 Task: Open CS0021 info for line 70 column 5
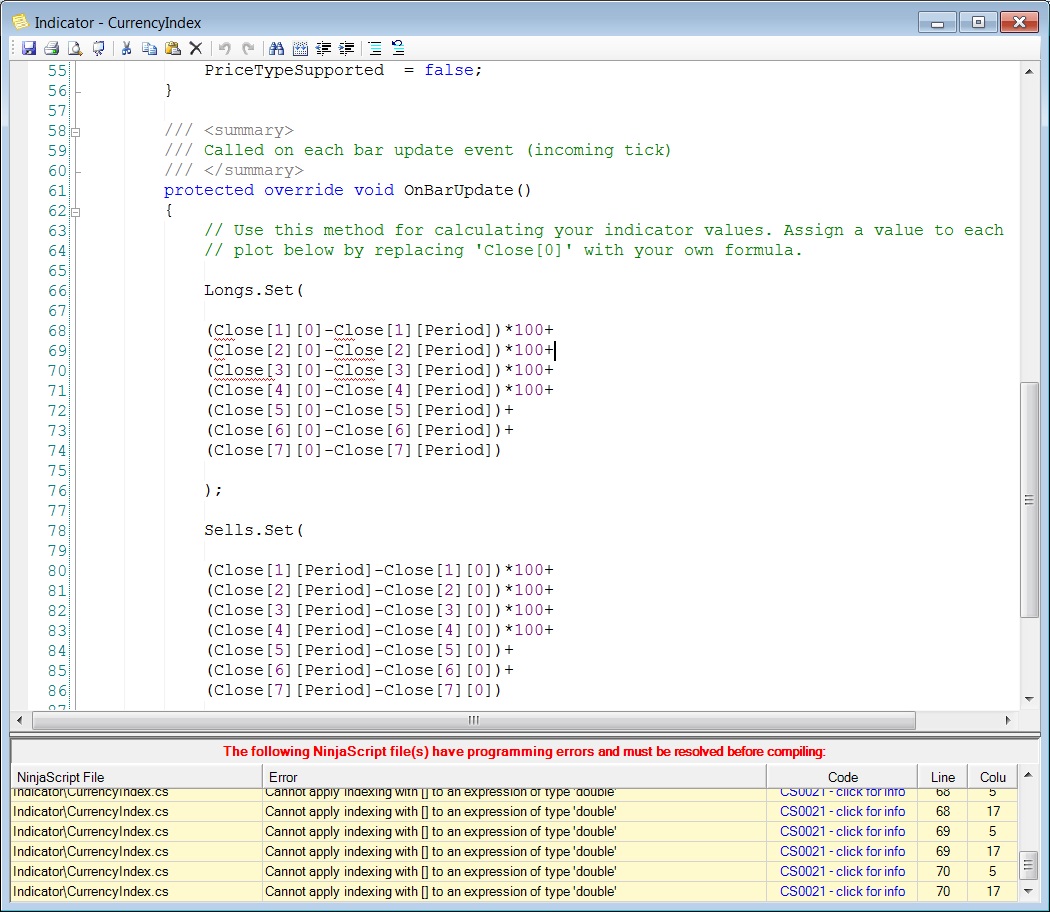[842, 872]
